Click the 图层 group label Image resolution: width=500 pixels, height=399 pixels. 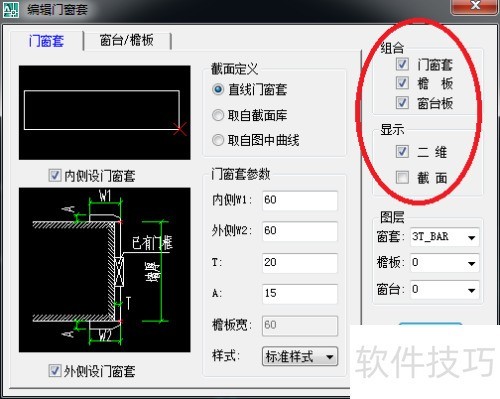(x=392, y=217)
